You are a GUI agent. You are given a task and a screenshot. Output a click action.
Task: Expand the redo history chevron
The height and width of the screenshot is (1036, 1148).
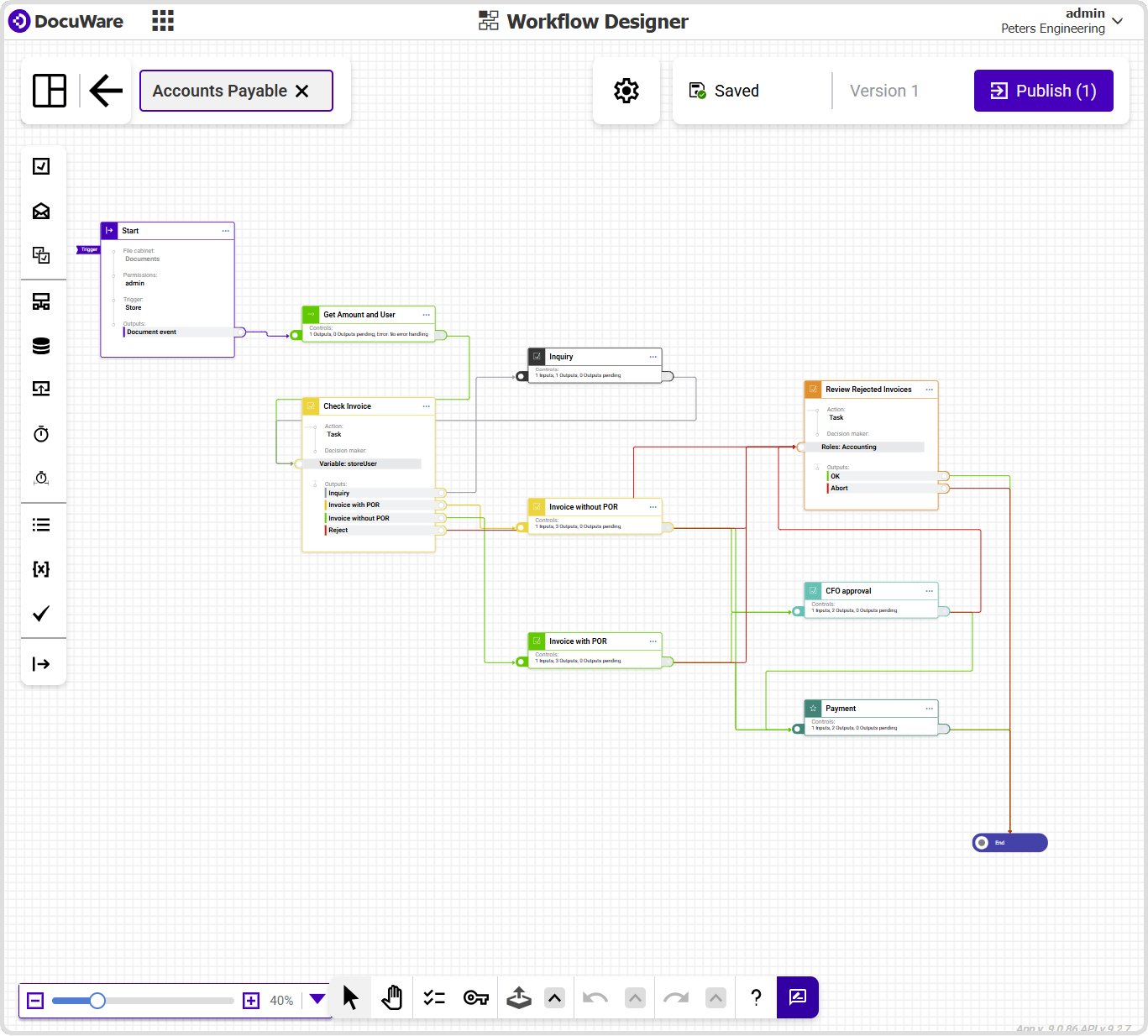[716, 998]
